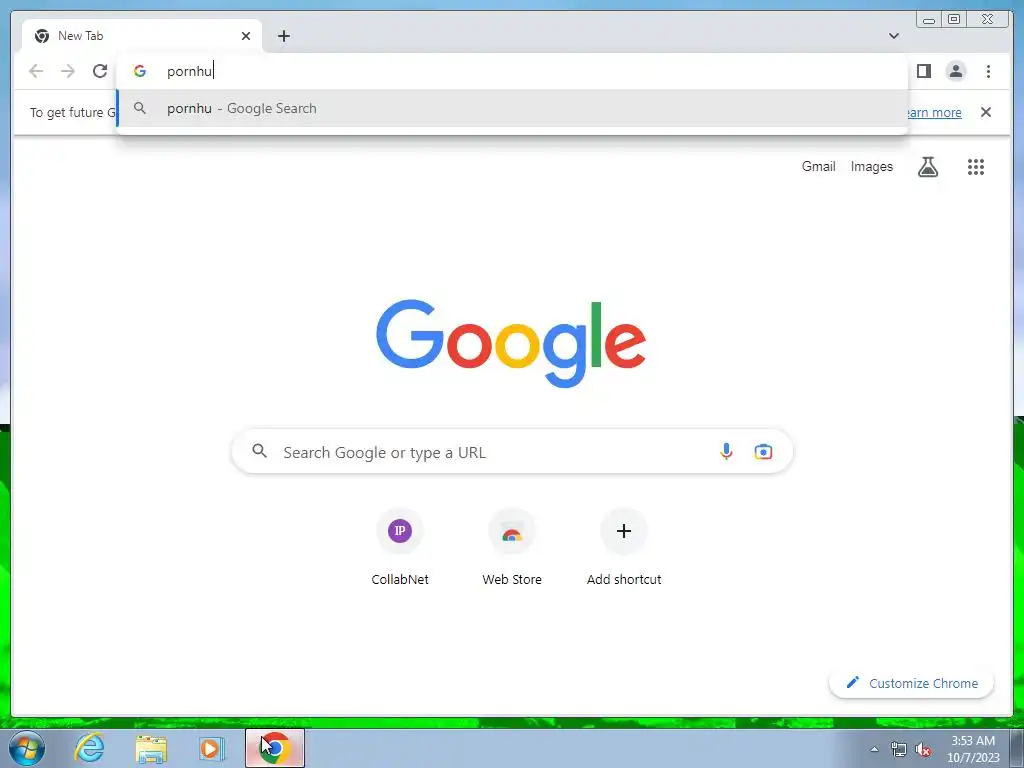Start voice search with the microphone icon
Image resolution: width=1024 pixels, height=768 pixels.
pyautogui.click(x=726, y=451)
